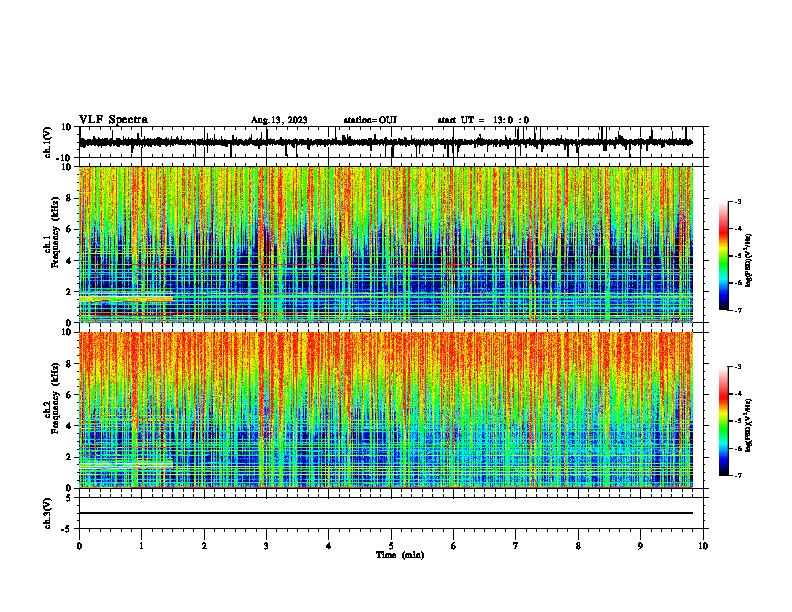The height and width of the screenshot is (612, 792).
Task: Click time axis tick label '8'
Action: [x=578, y=546]
